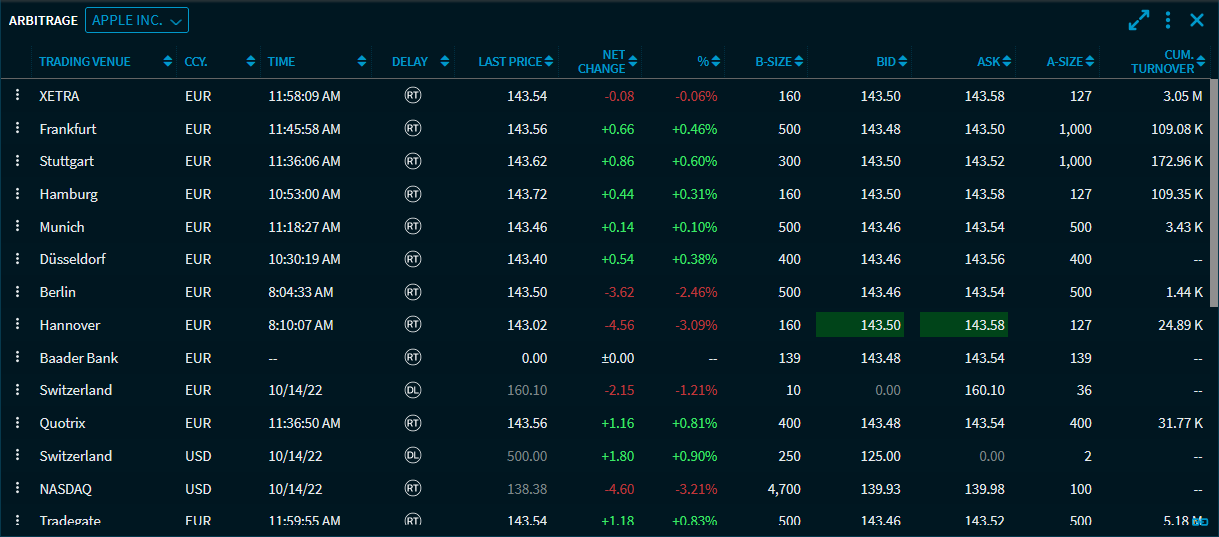Click highlighted Hannover ask 143.58 cell
1219x537 pixels.
[963, 325]
